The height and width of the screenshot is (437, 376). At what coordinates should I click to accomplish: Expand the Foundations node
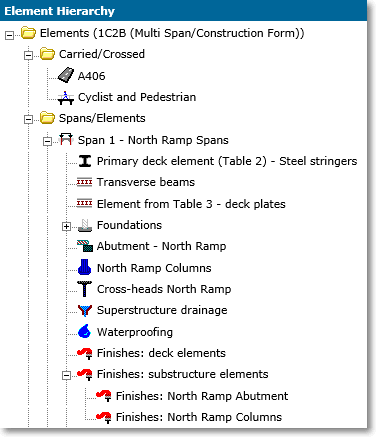(x=66, y=227)
